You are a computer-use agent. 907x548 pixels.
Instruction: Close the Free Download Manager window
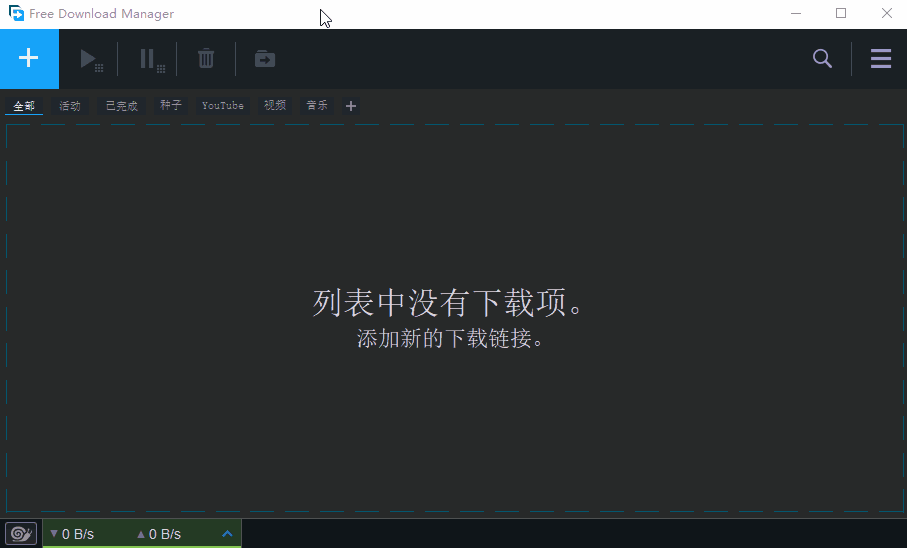pos(886,13)
